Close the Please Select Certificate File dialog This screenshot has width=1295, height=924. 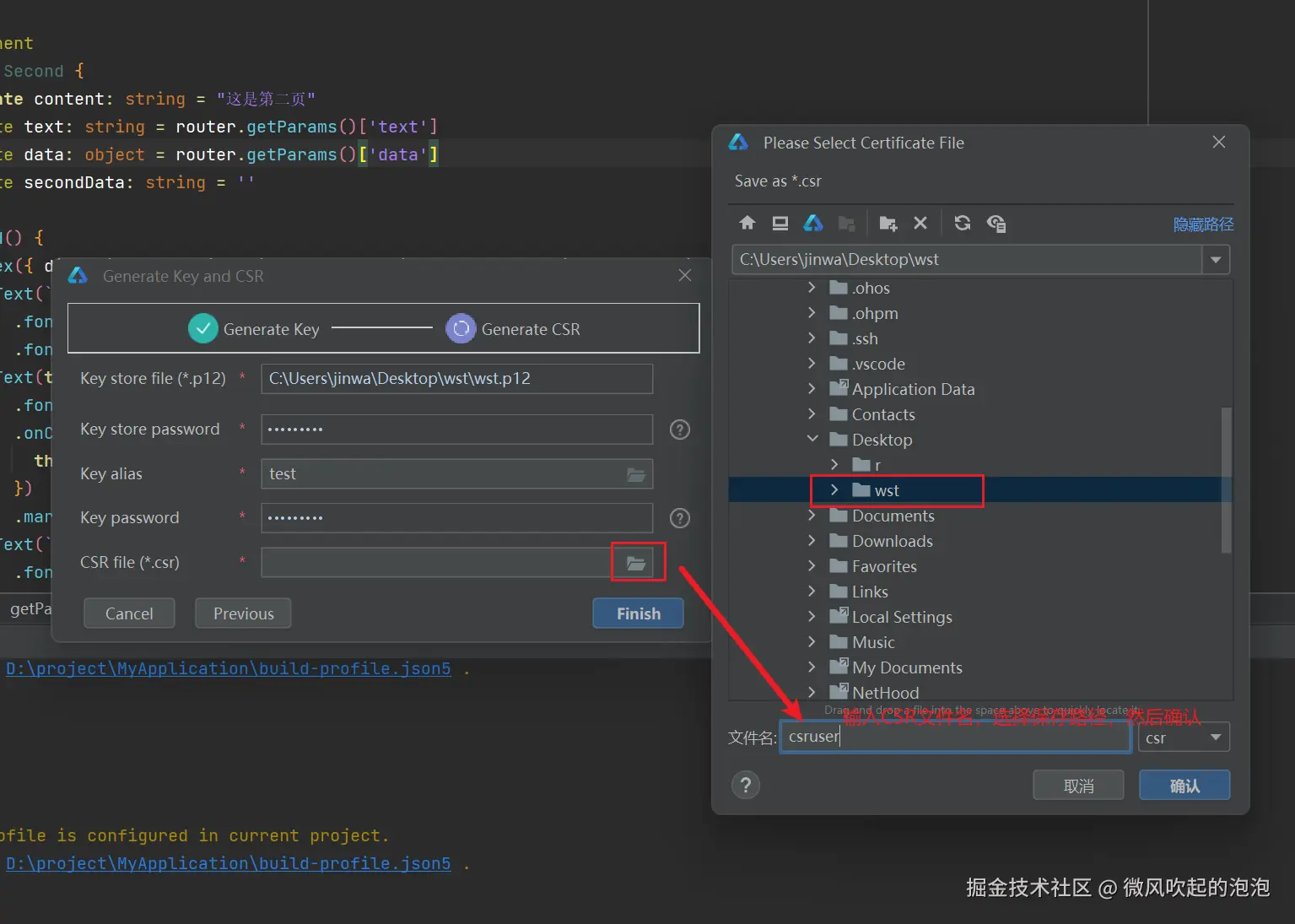coord(1219,142)
